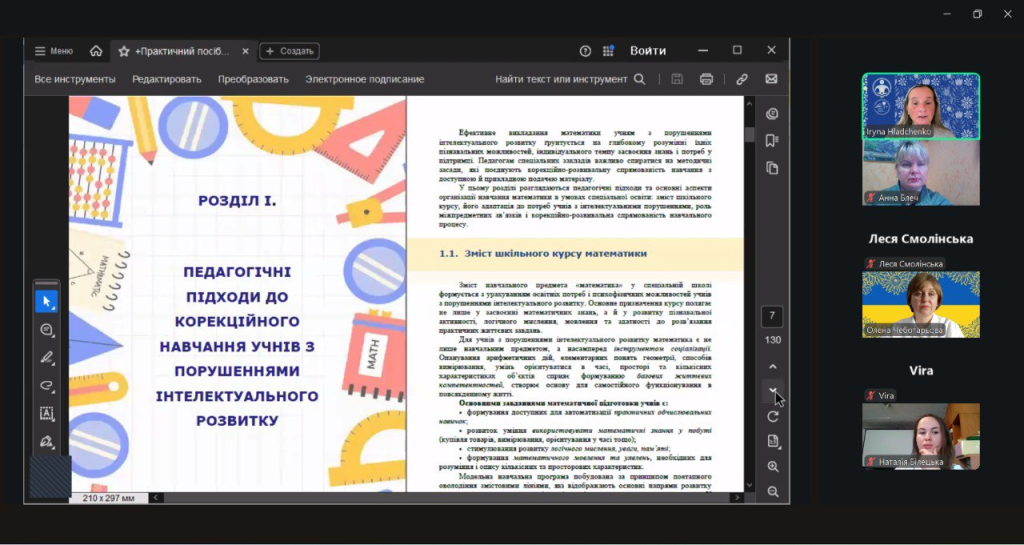This screenshot has width=1024, height=545.
Task: Activate the text box tool
Action: click(x=47, y=413)
